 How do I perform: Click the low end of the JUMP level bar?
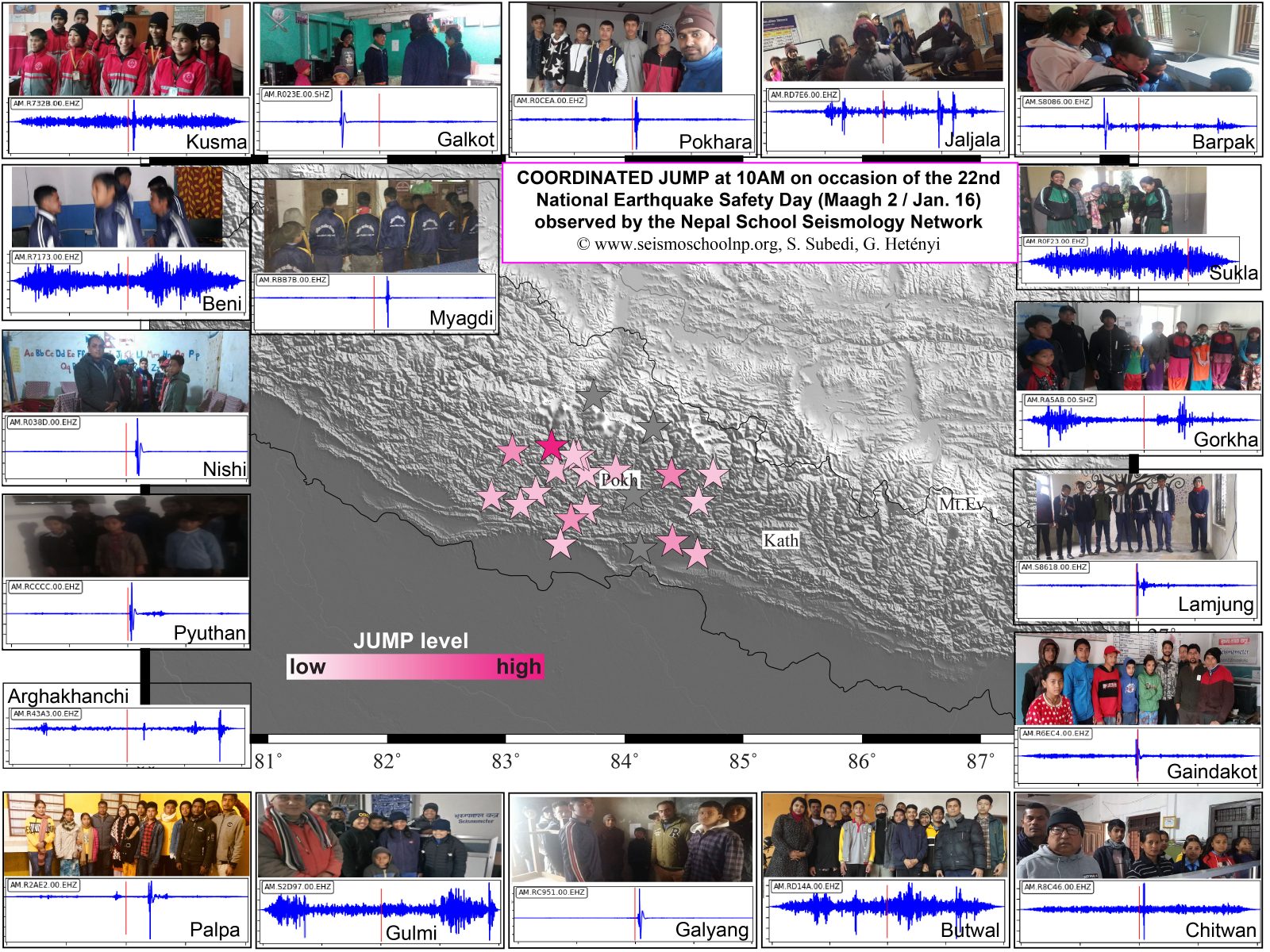307,666
